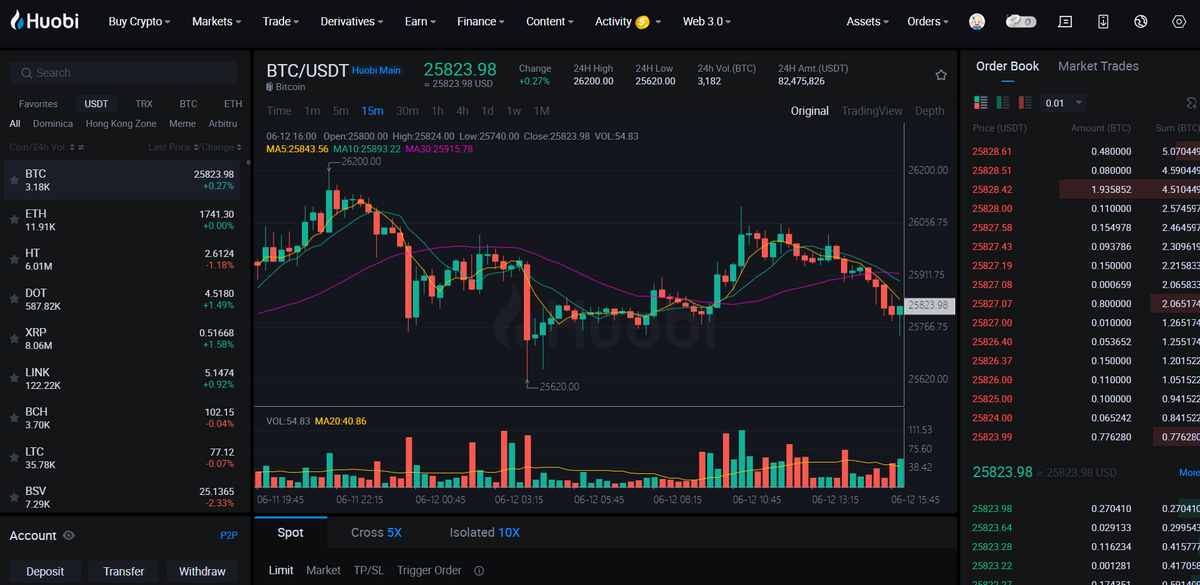
Task: Star the LTC row as favorite
Action: tap(14, 458)
